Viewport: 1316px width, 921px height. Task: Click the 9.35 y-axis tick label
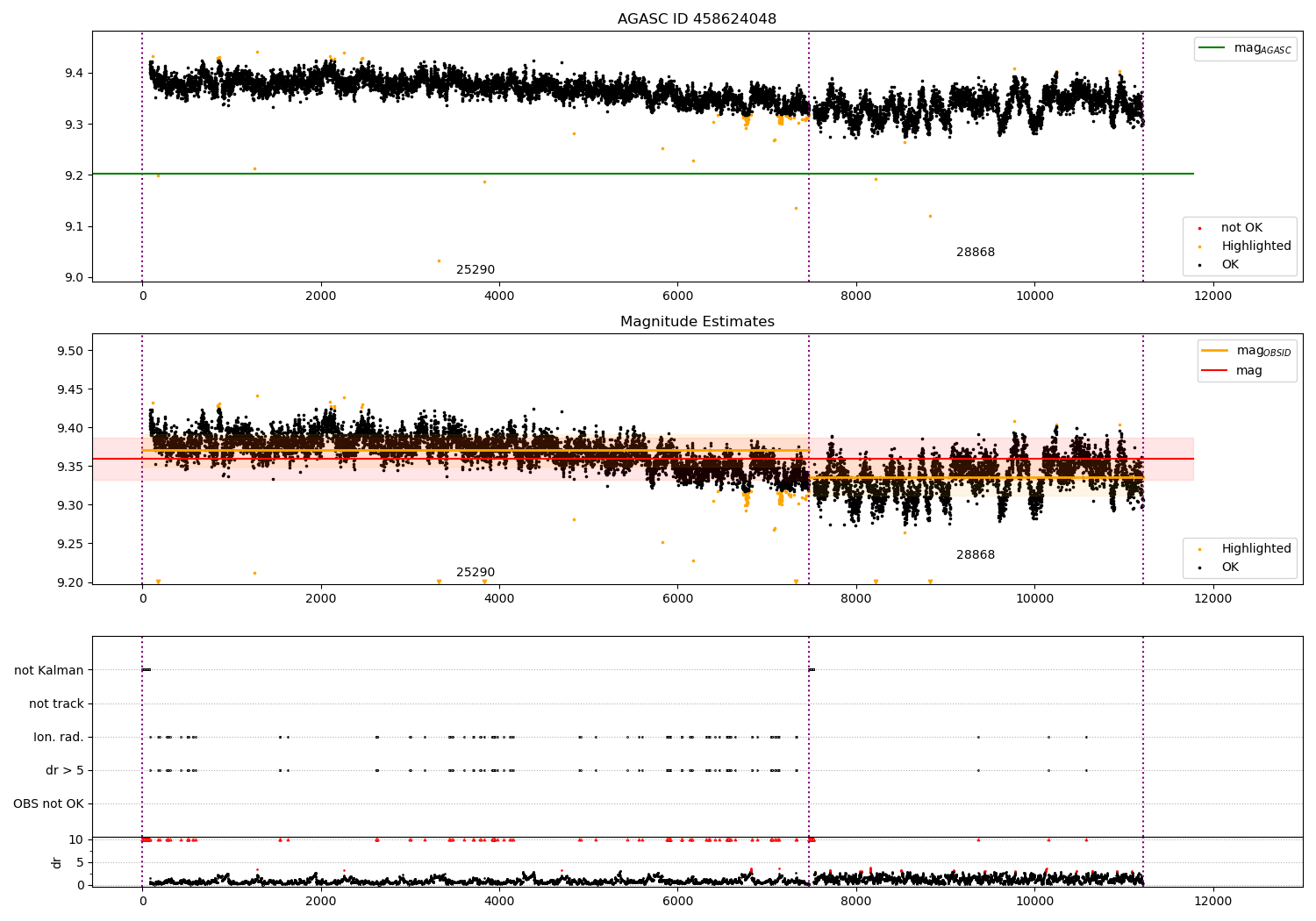tap(71, 467)
